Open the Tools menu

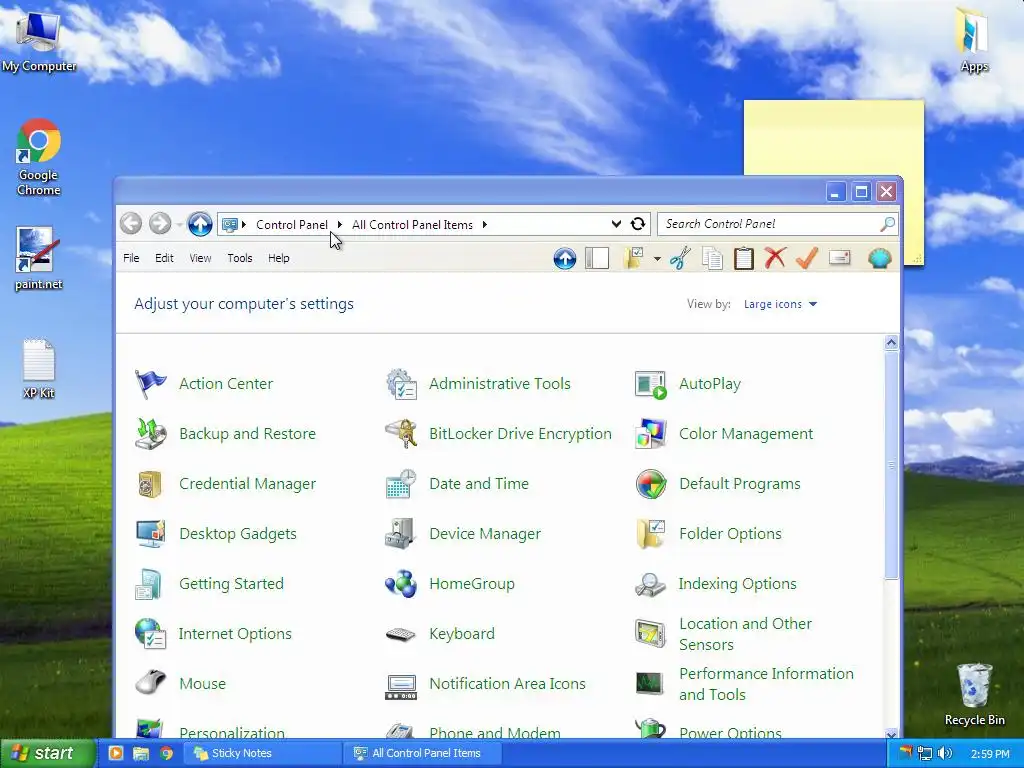[x=240, y=258]
